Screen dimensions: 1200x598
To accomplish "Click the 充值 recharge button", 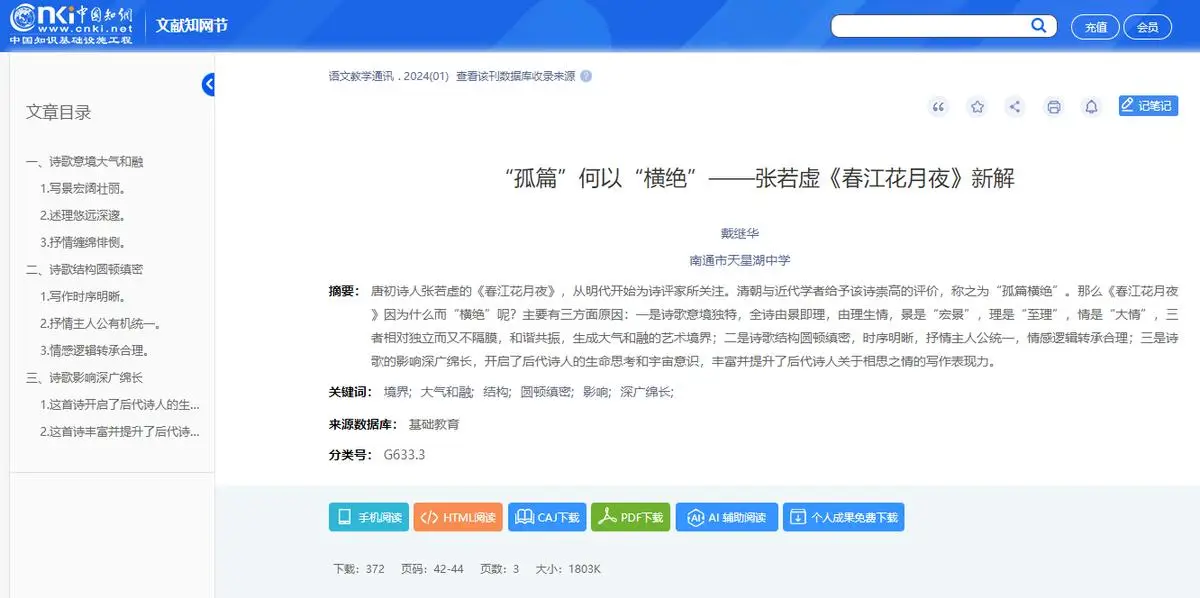I will [x=1095, y=27].
